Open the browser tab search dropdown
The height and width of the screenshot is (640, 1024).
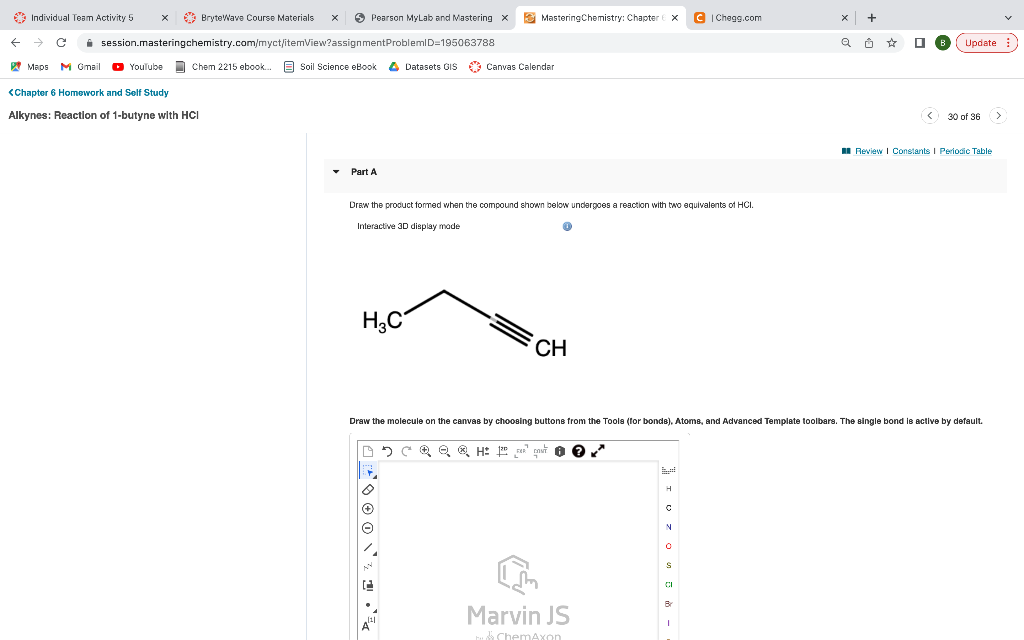coord(1010,17)
